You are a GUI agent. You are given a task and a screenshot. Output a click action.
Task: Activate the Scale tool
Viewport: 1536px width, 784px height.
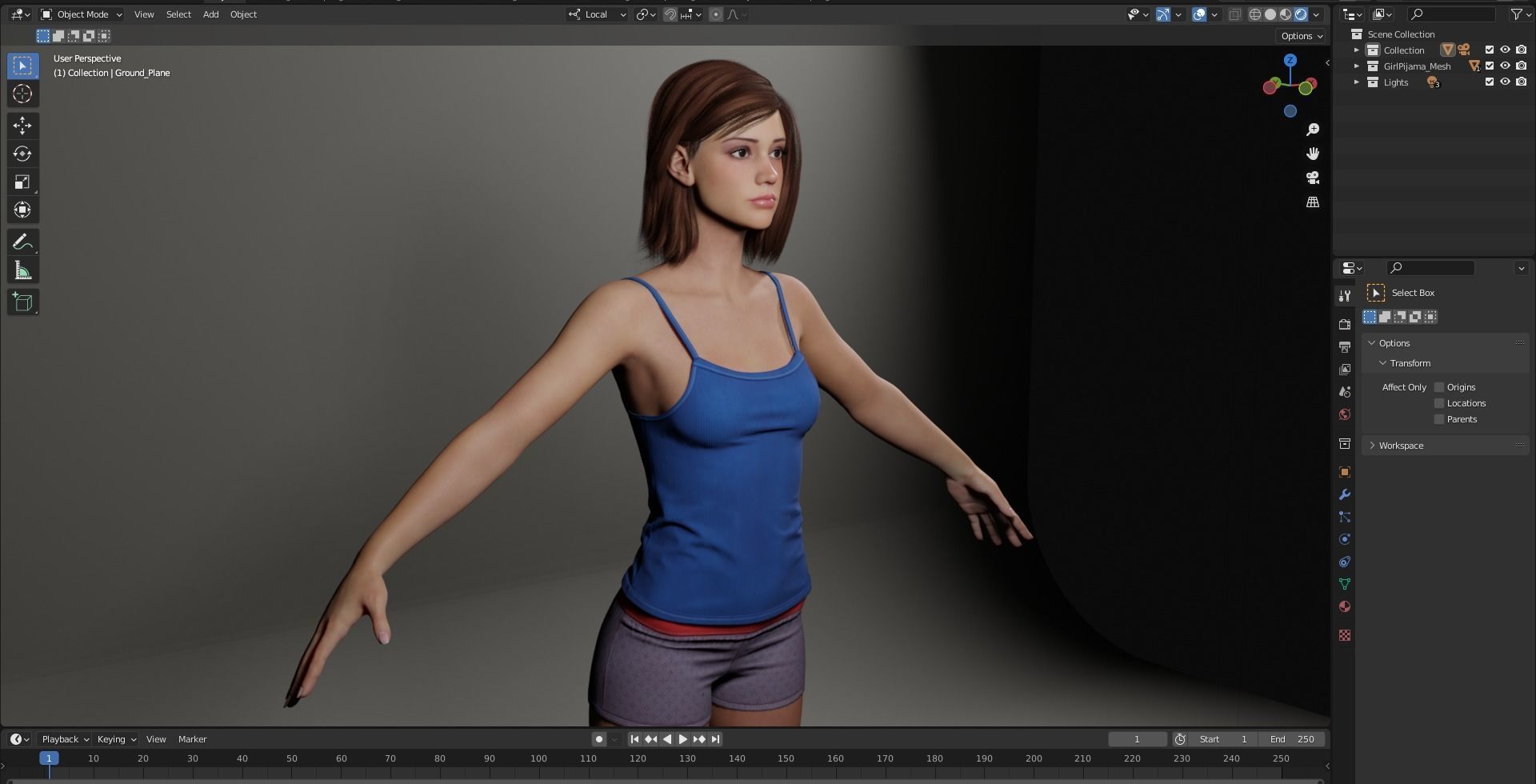tap(22, 182)
